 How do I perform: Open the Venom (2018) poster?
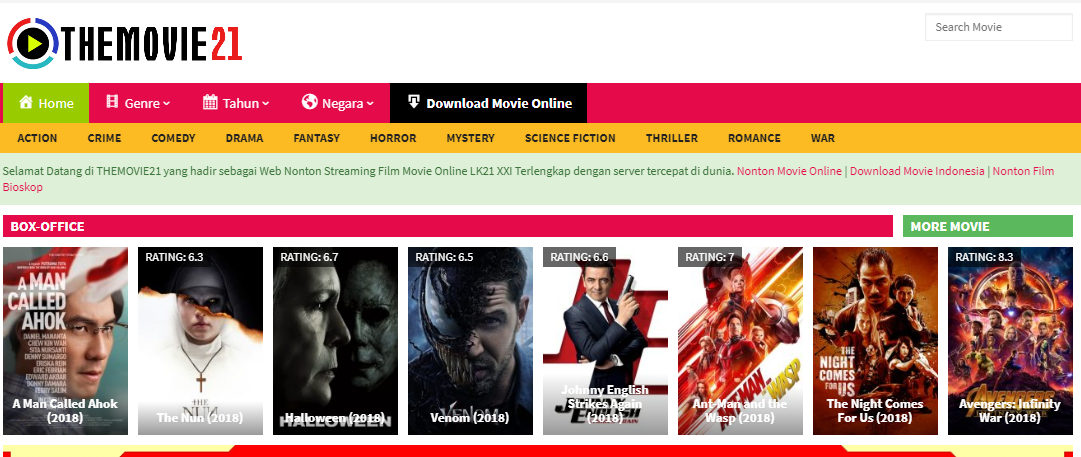(470, 341)
